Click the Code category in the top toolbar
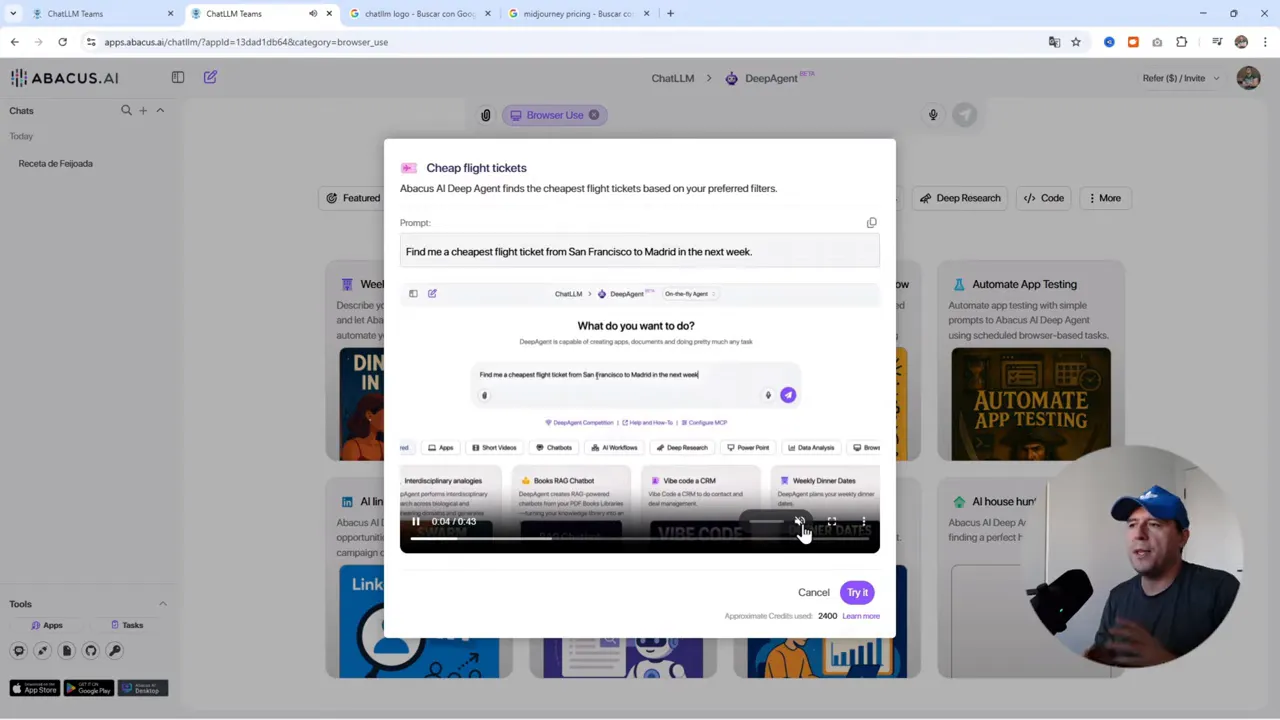Viewport: 1280px width, 720px height. click(x=1044, y=197)
